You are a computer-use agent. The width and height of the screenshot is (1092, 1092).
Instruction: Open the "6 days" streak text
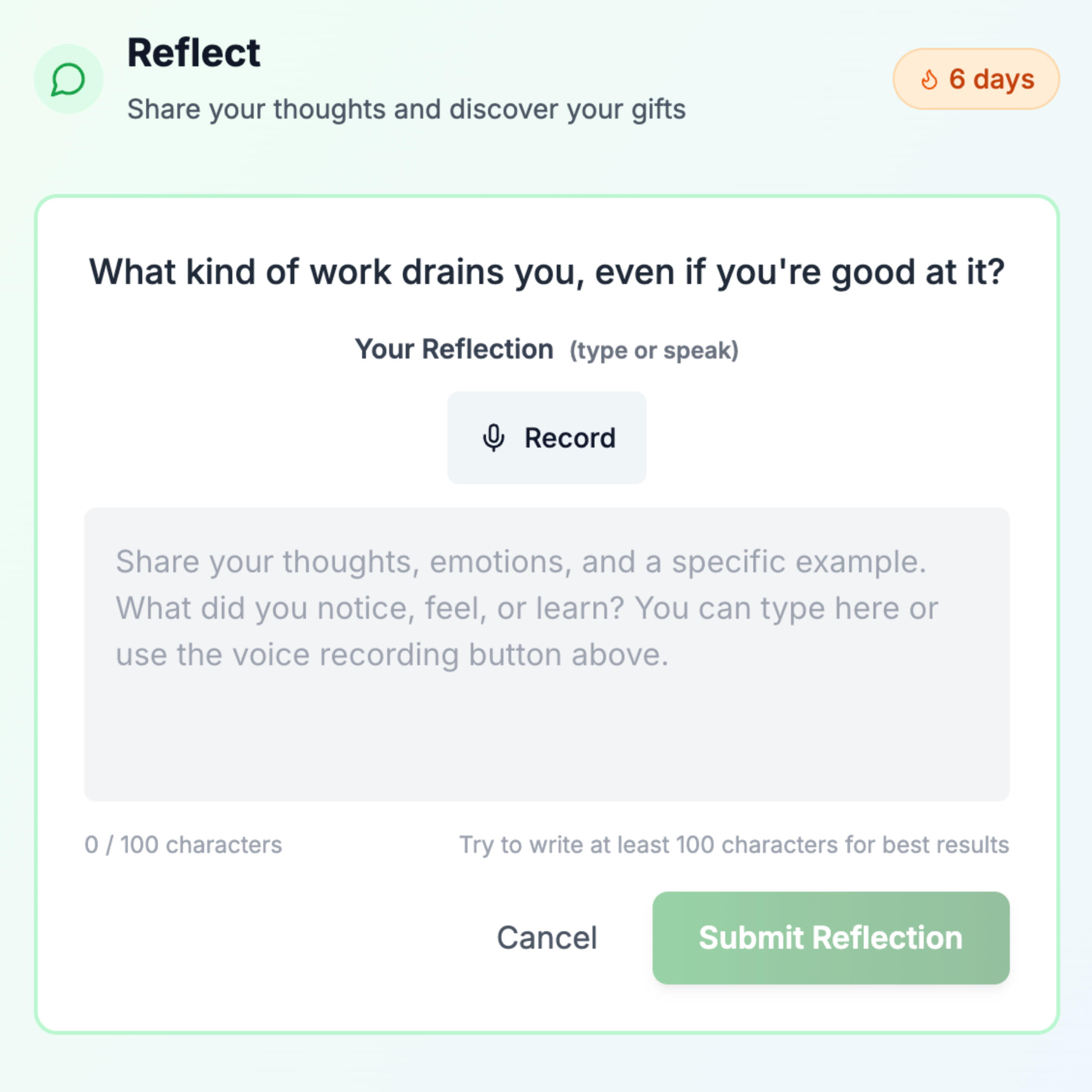(991, 79)
